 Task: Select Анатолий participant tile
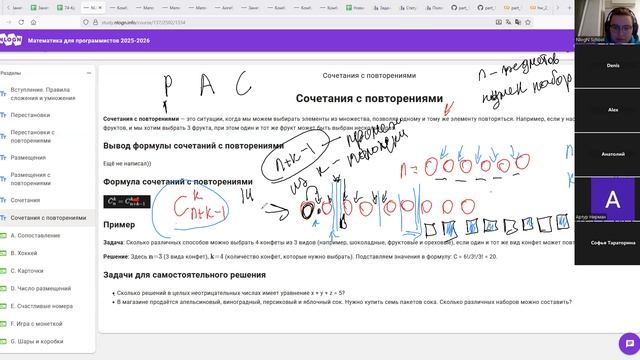[x=607, y=154]
